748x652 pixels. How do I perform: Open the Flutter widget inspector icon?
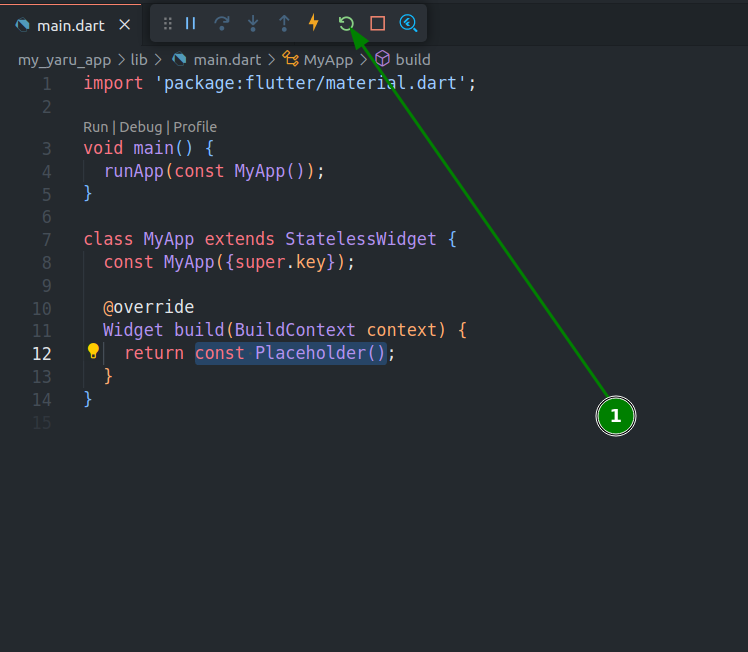point(408,23)
